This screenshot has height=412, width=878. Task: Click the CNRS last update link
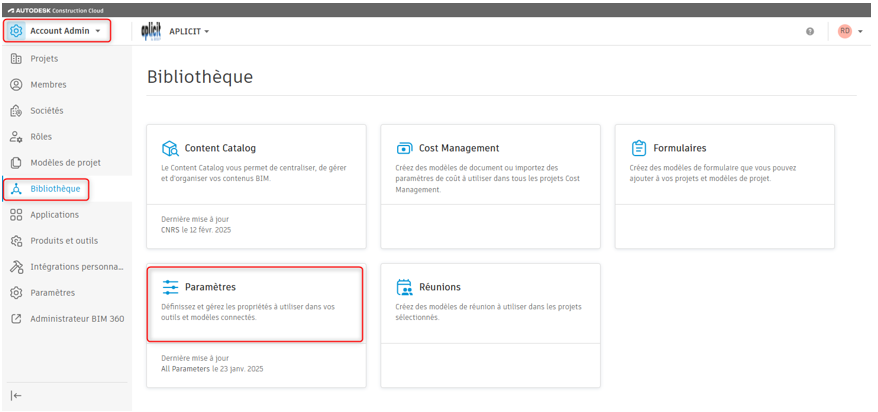click(x=172, y=228)
